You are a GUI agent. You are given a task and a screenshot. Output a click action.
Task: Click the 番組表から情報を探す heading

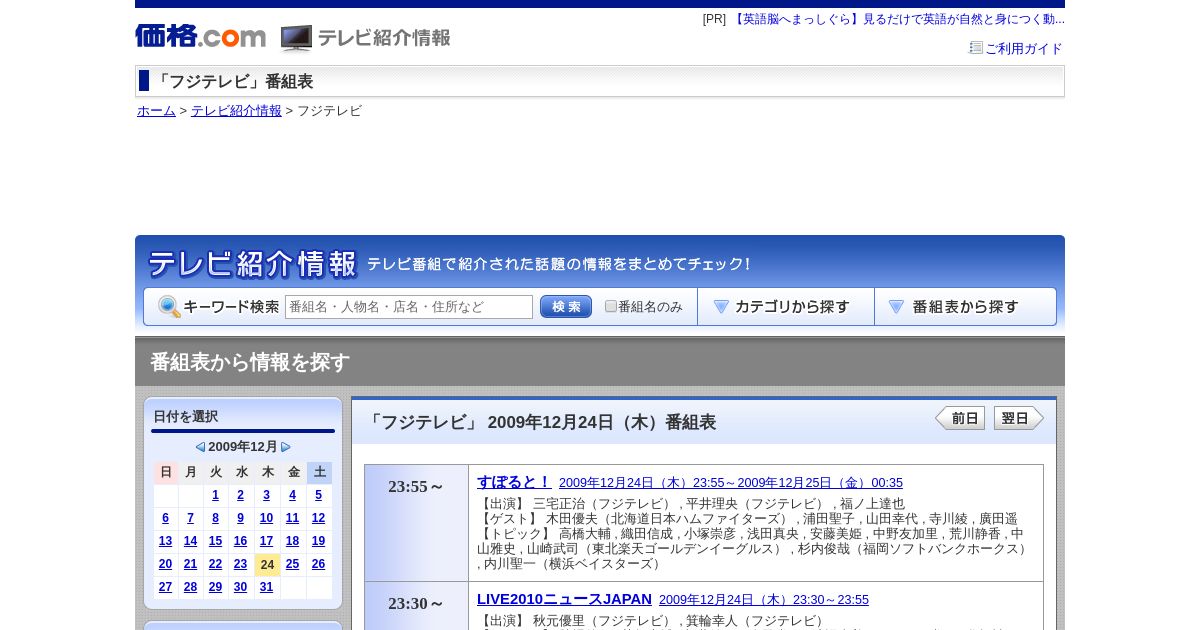(x=250, y=362)
